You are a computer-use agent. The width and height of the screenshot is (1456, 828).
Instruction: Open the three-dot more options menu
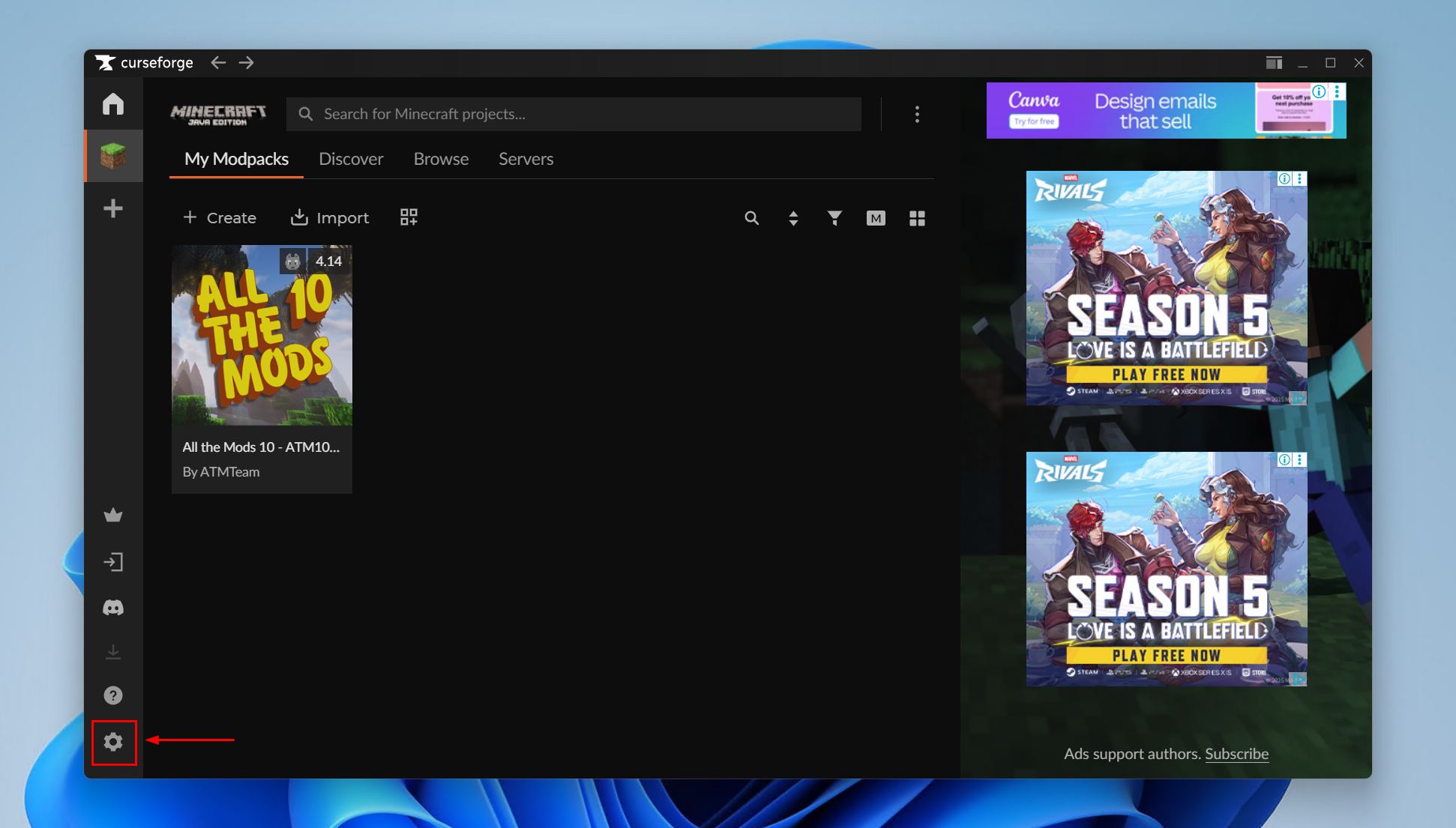pos(917,114)
